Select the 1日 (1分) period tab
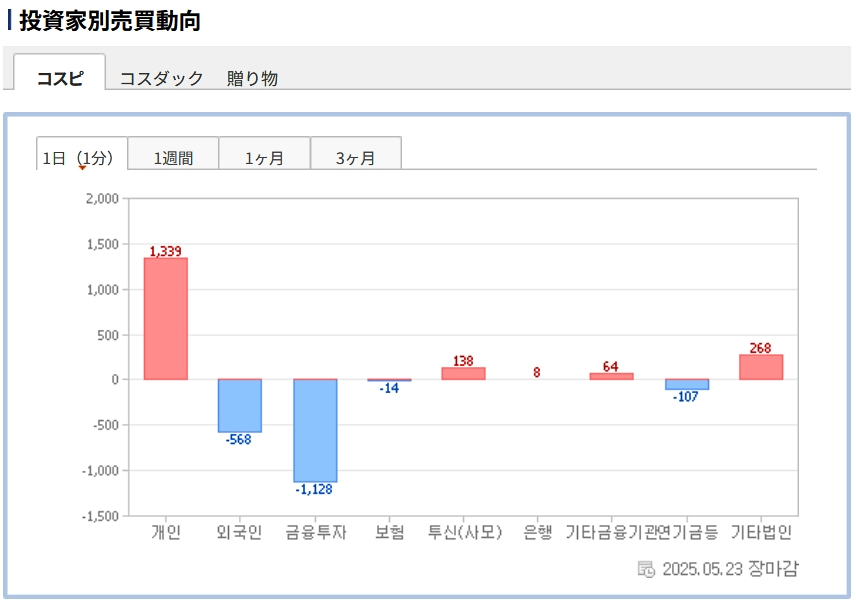Screen dimensions: 856x600 [81, 157]
